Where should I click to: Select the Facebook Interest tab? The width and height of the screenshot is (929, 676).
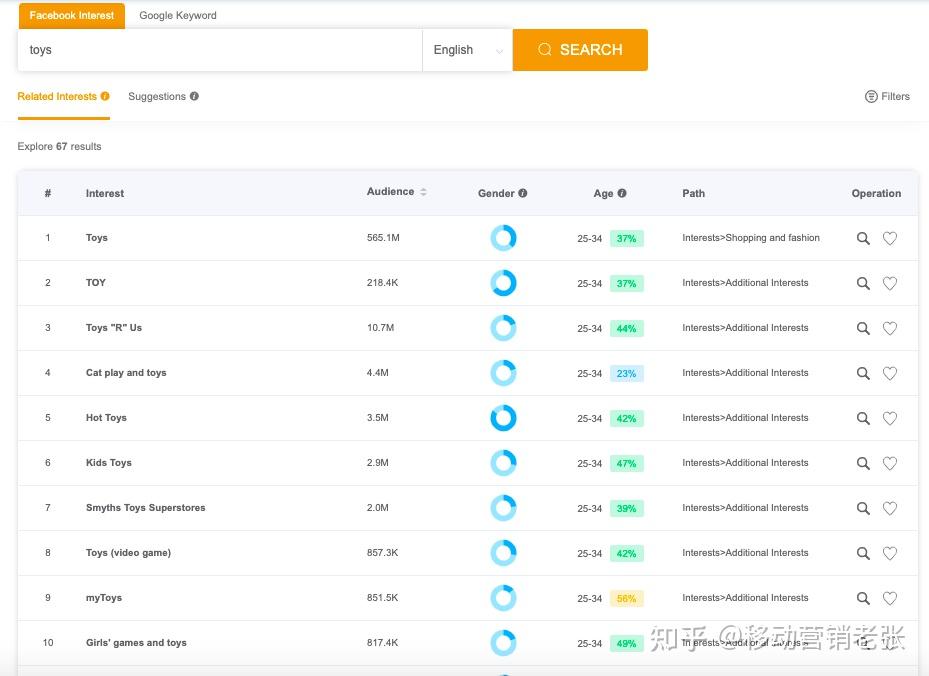coord(72,16)
